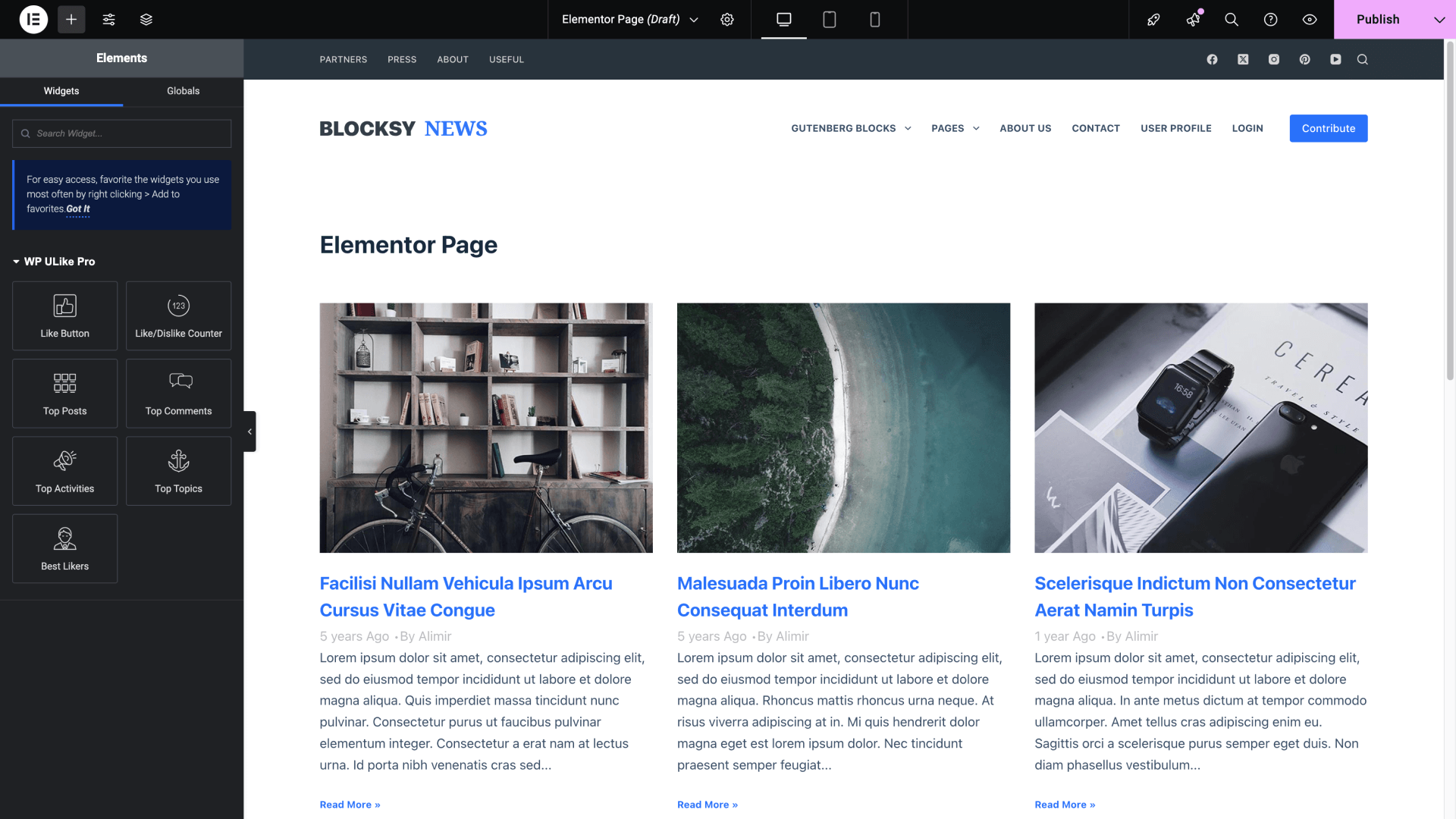Toggle mobile view in Elementor toolbar

[x=875, y=19]
